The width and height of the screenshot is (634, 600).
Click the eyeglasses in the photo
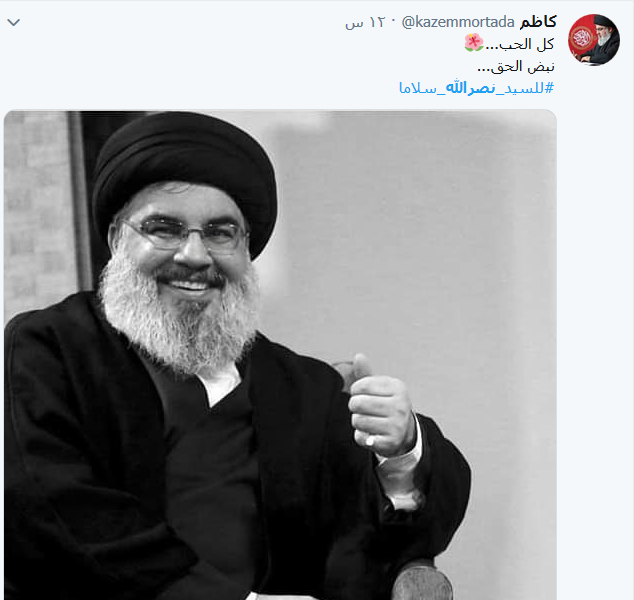[x=188, y=234]
